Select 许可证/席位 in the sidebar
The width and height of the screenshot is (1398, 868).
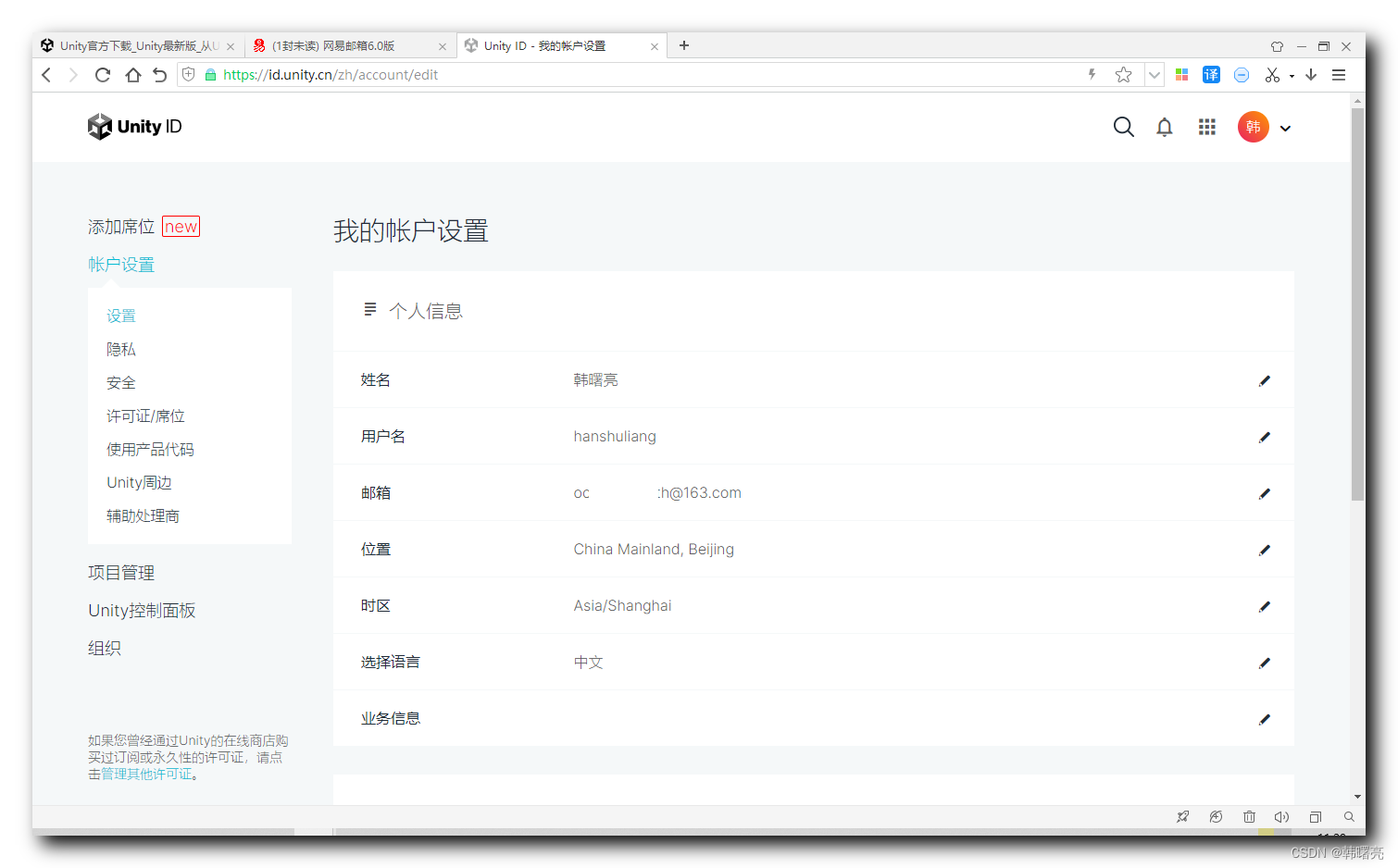145,415
